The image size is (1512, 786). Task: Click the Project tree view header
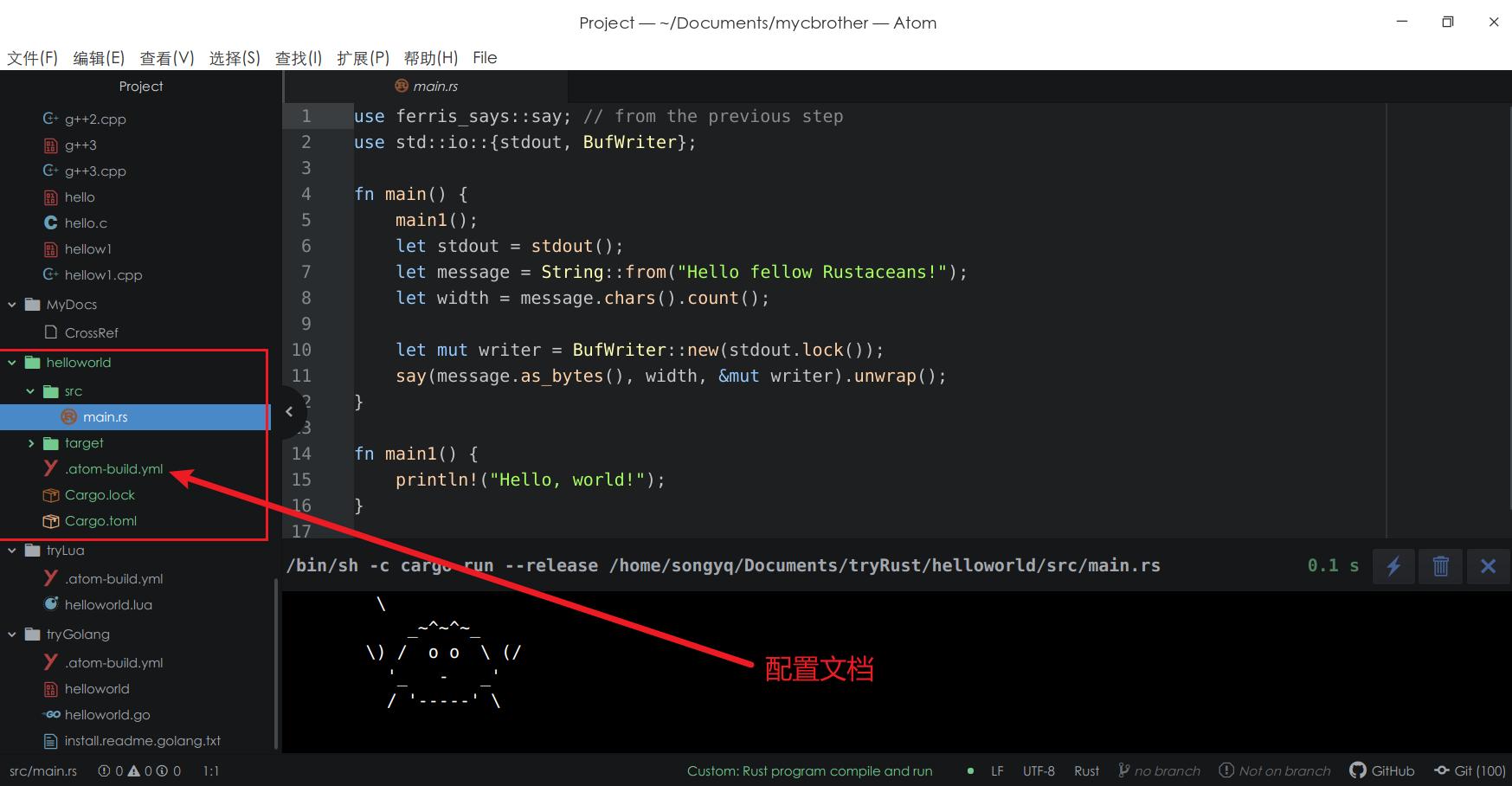click(141, 86)
